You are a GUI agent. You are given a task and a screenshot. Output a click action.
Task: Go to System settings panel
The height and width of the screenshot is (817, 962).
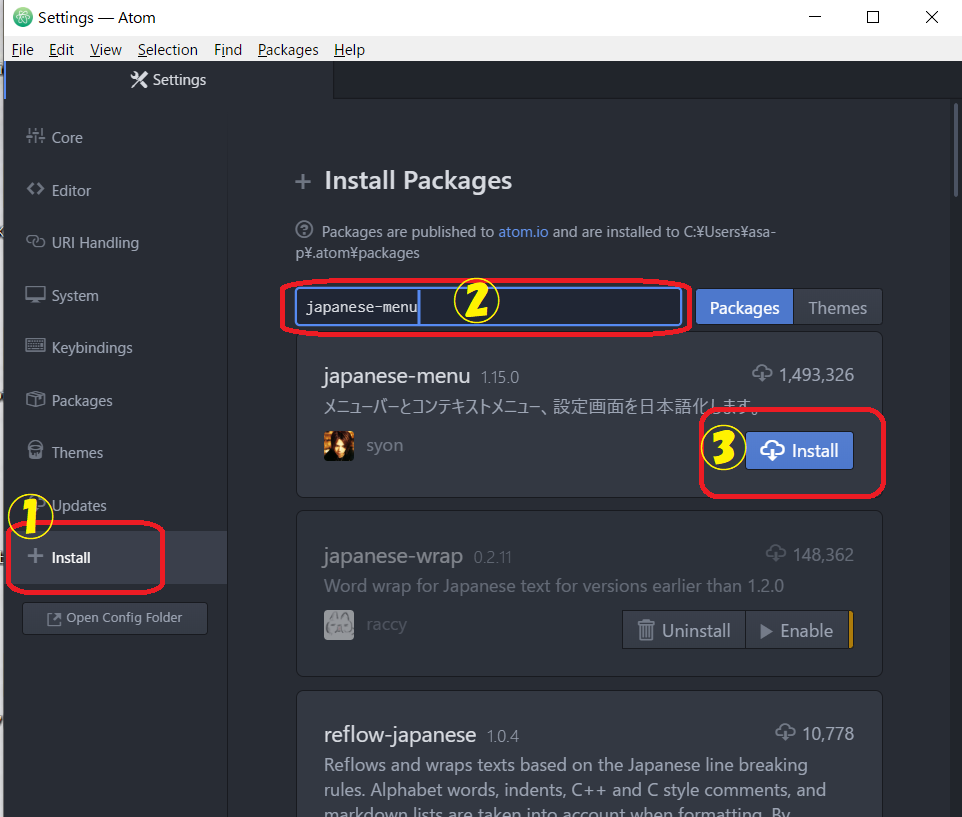(74, 296)
